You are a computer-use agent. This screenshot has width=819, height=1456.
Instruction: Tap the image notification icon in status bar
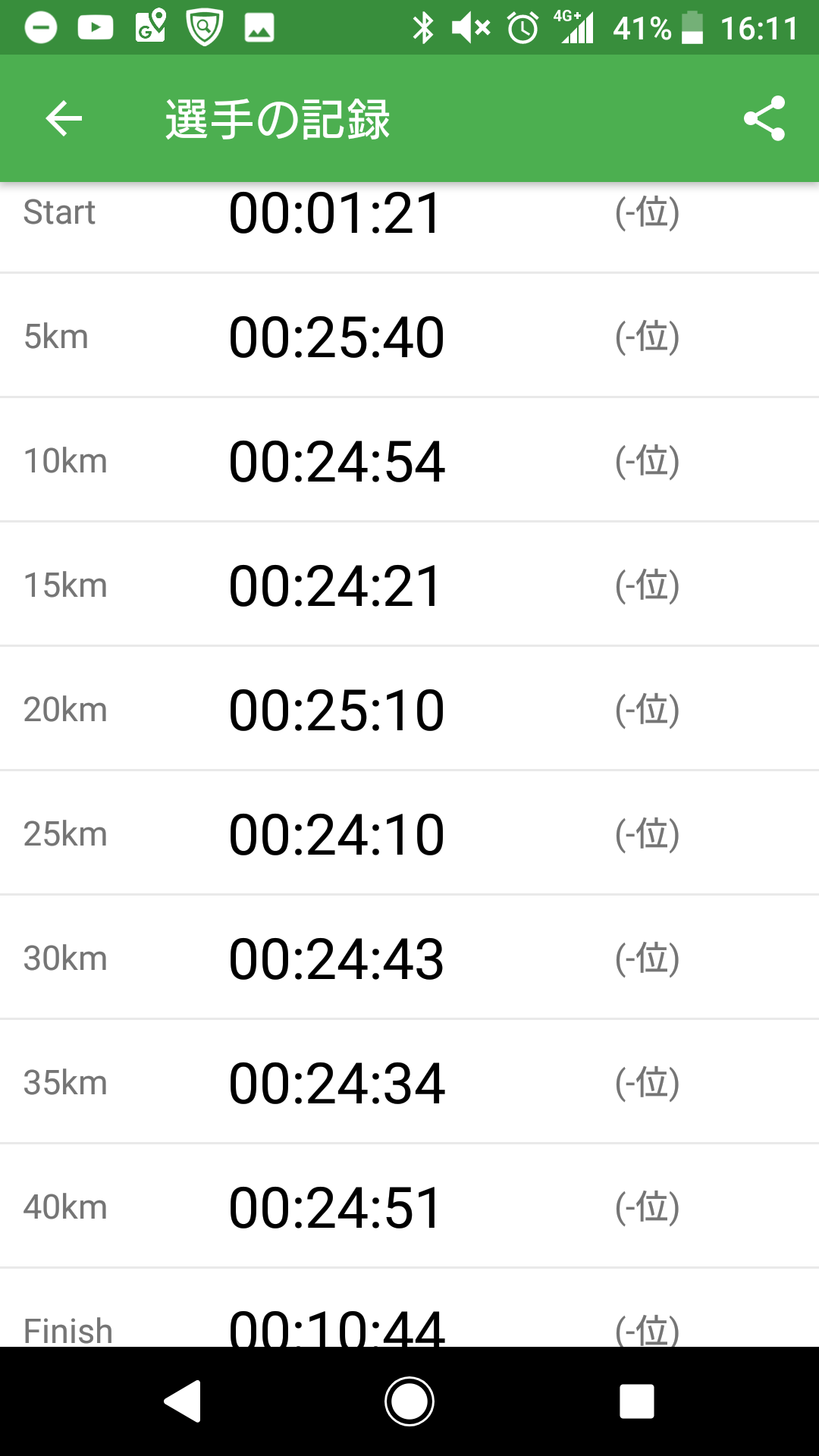coord(259,28)
